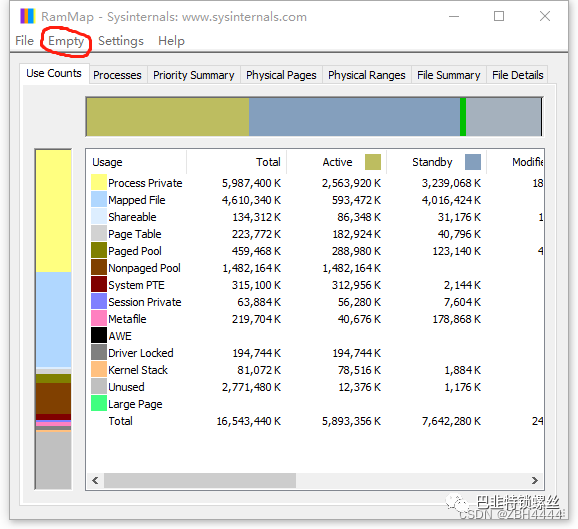Viewport: 578px width, 529px height.
Task: Sort by the Total column header
Action: 237,162
